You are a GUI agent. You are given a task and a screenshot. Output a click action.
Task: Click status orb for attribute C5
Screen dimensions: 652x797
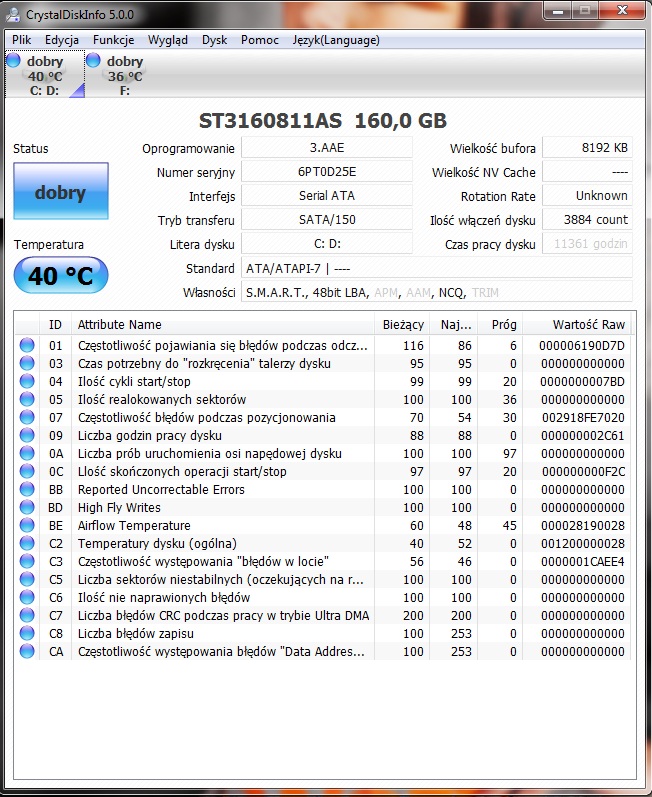(x=27, y=579)
